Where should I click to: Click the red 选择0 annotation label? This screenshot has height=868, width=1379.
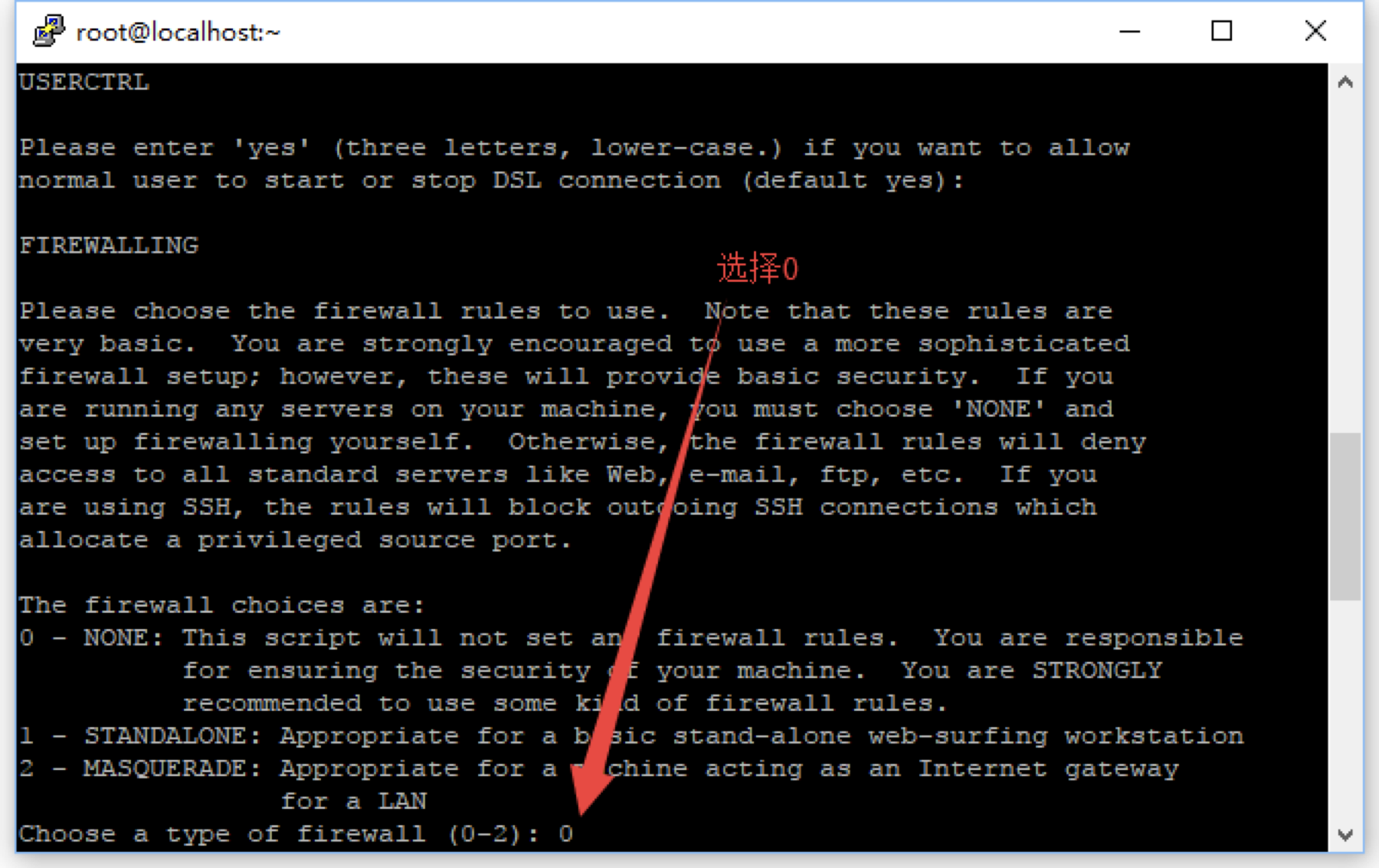coord(757,269)
